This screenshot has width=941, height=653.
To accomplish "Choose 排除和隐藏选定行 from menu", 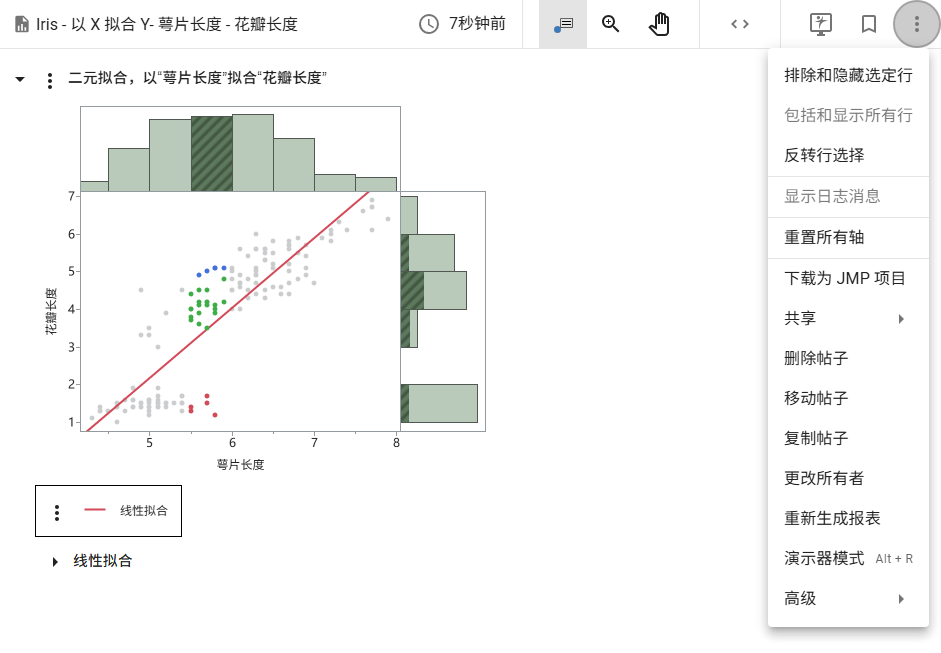I will (848, 76).
